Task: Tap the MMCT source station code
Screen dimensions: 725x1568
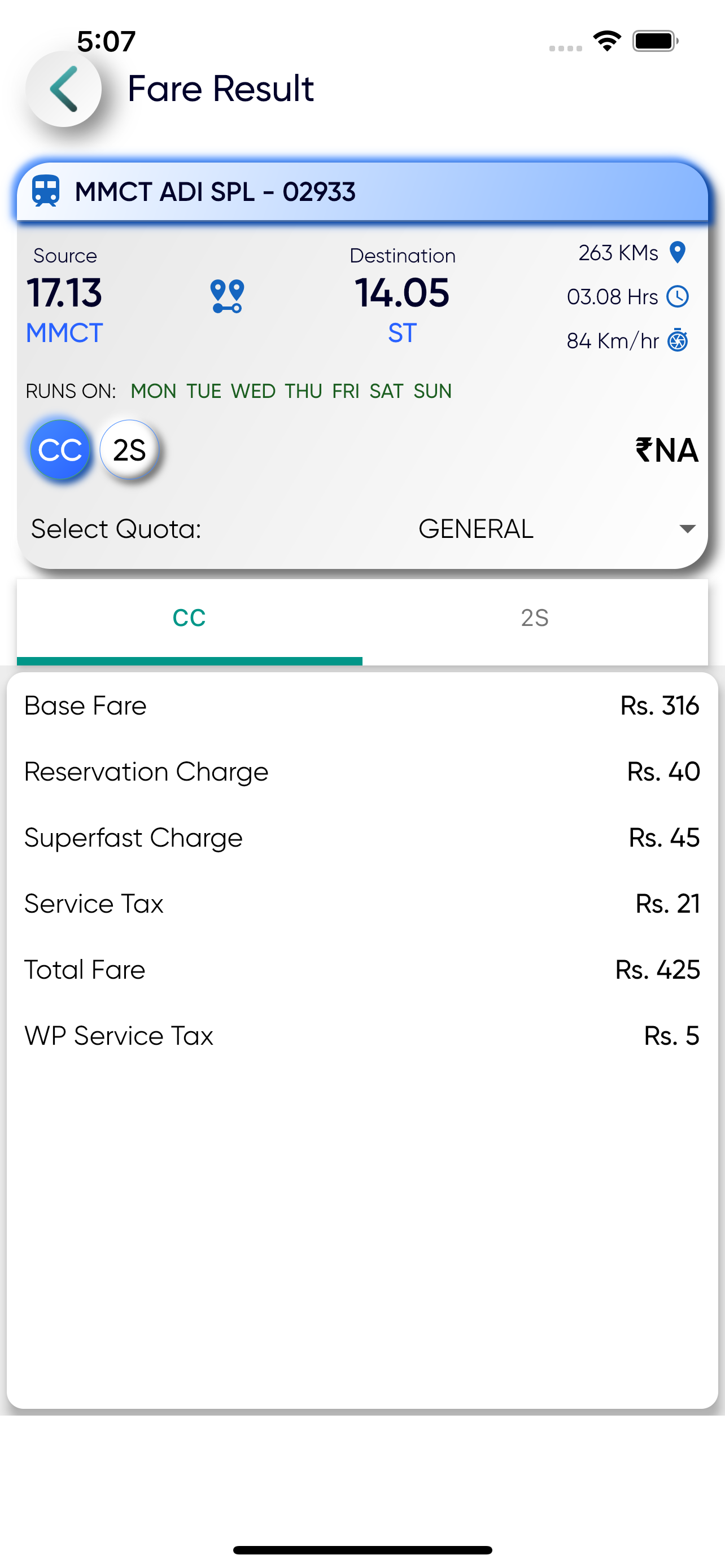Action: [x=64, y=333]
